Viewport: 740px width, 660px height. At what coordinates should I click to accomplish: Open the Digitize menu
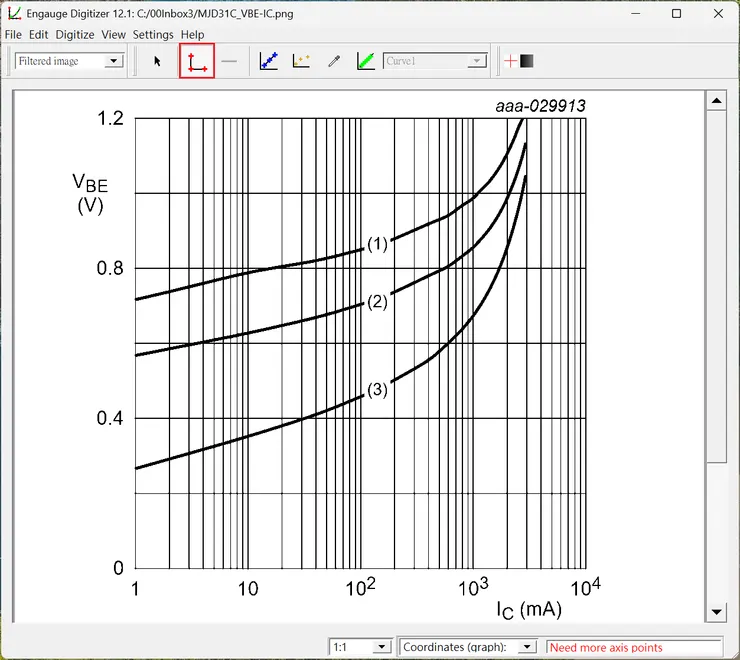[75, 34]
